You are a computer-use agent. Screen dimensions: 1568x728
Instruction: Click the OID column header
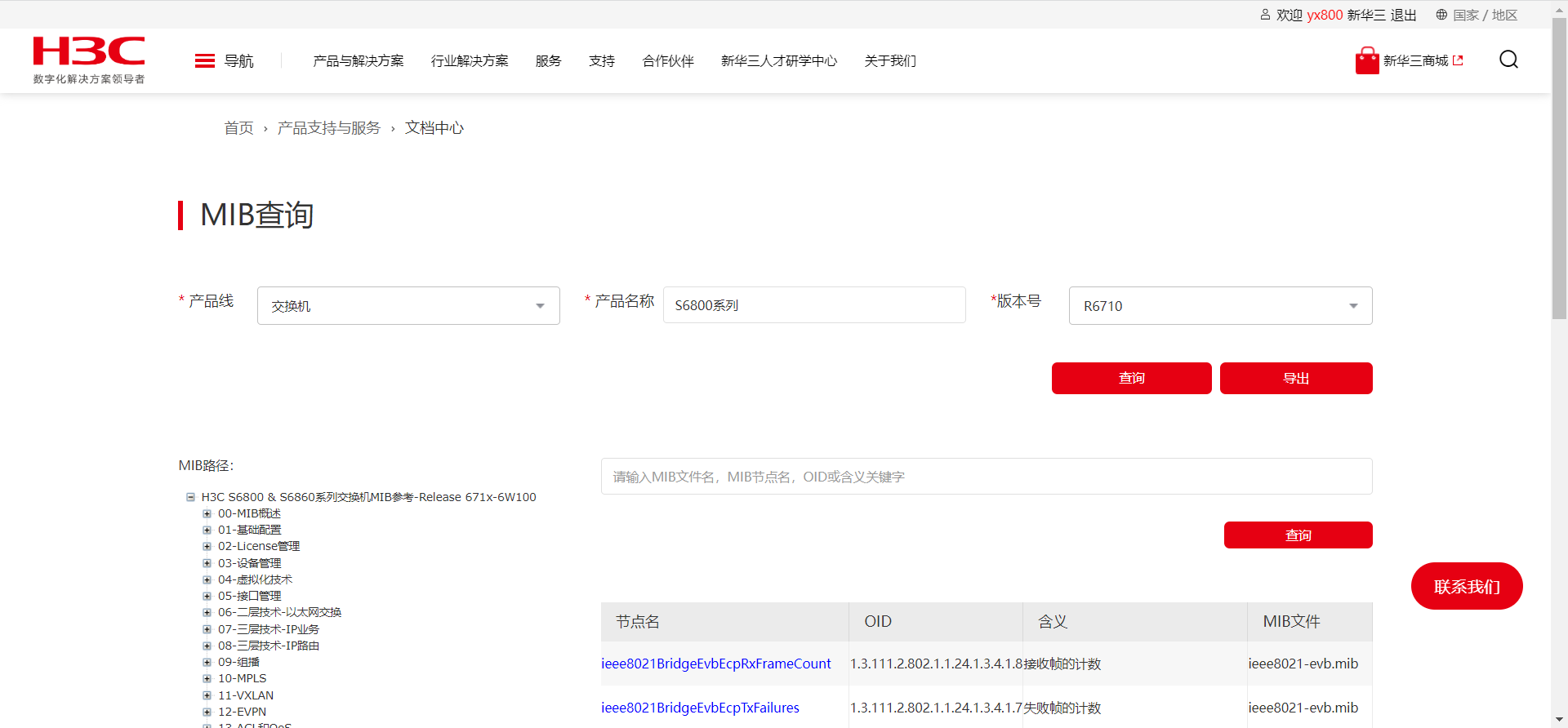point(878,622)
